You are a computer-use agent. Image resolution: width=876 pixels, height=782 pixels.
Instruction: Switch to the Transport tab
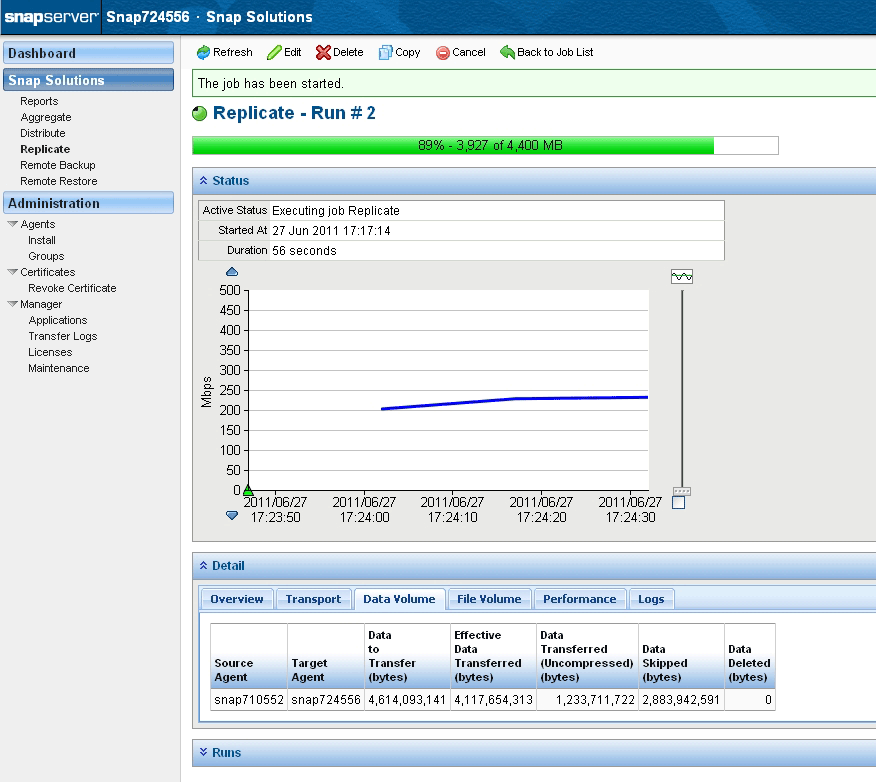(313, 599)
